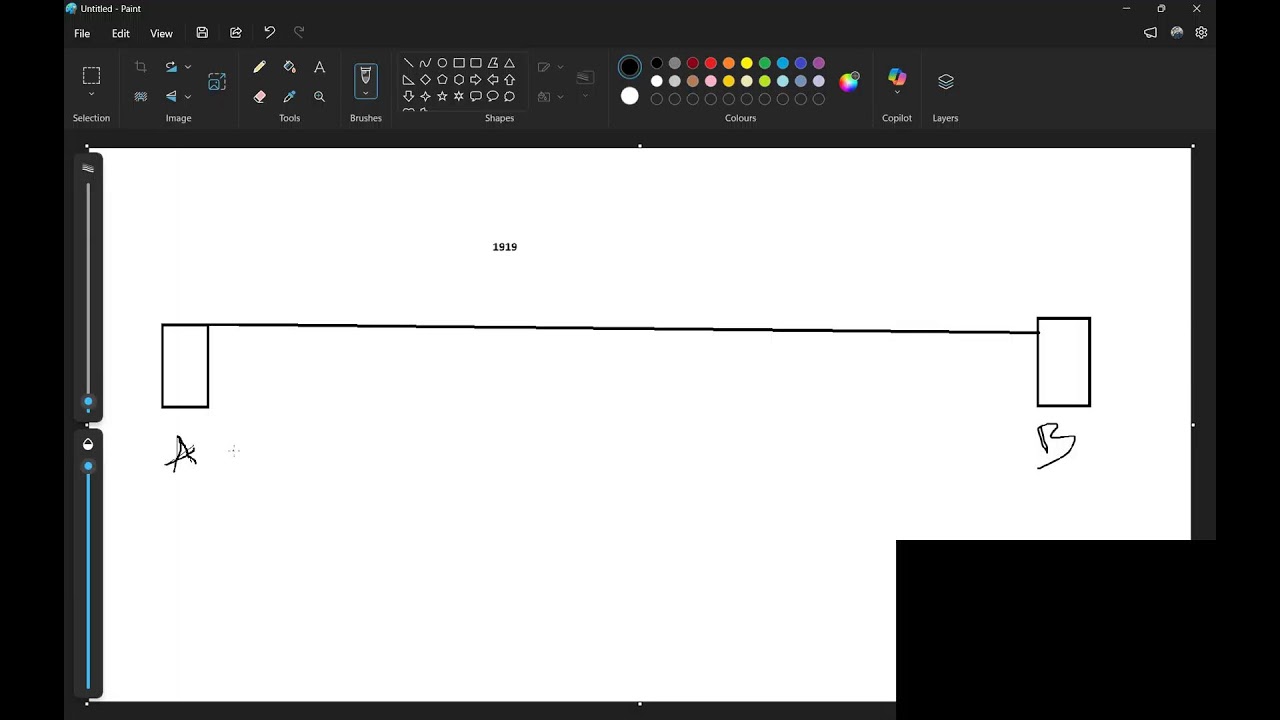Open the Edit colours wheel
This screenshot has height=720, width=1280.
click(849, 82)
